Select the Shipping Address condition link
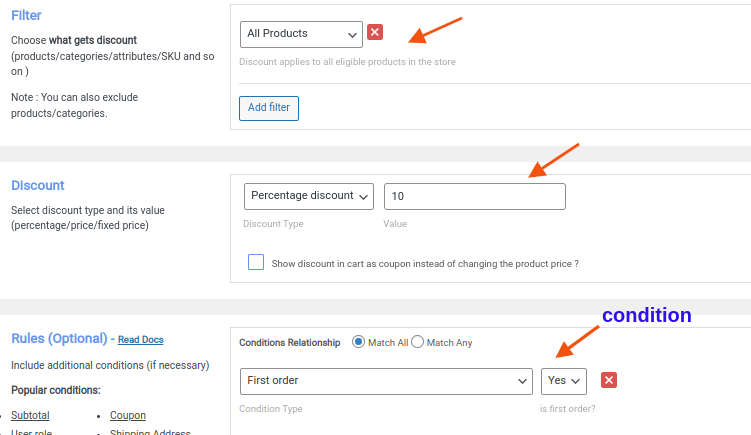751x435 pixels. click(x=150, y=432)
